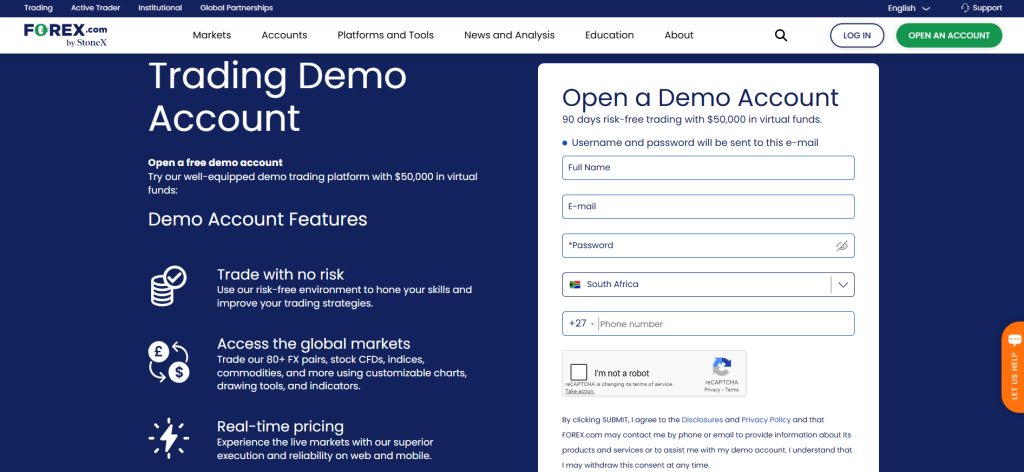
Task: Check the I'm not a robot checkbox
Action: pos(579,373)
